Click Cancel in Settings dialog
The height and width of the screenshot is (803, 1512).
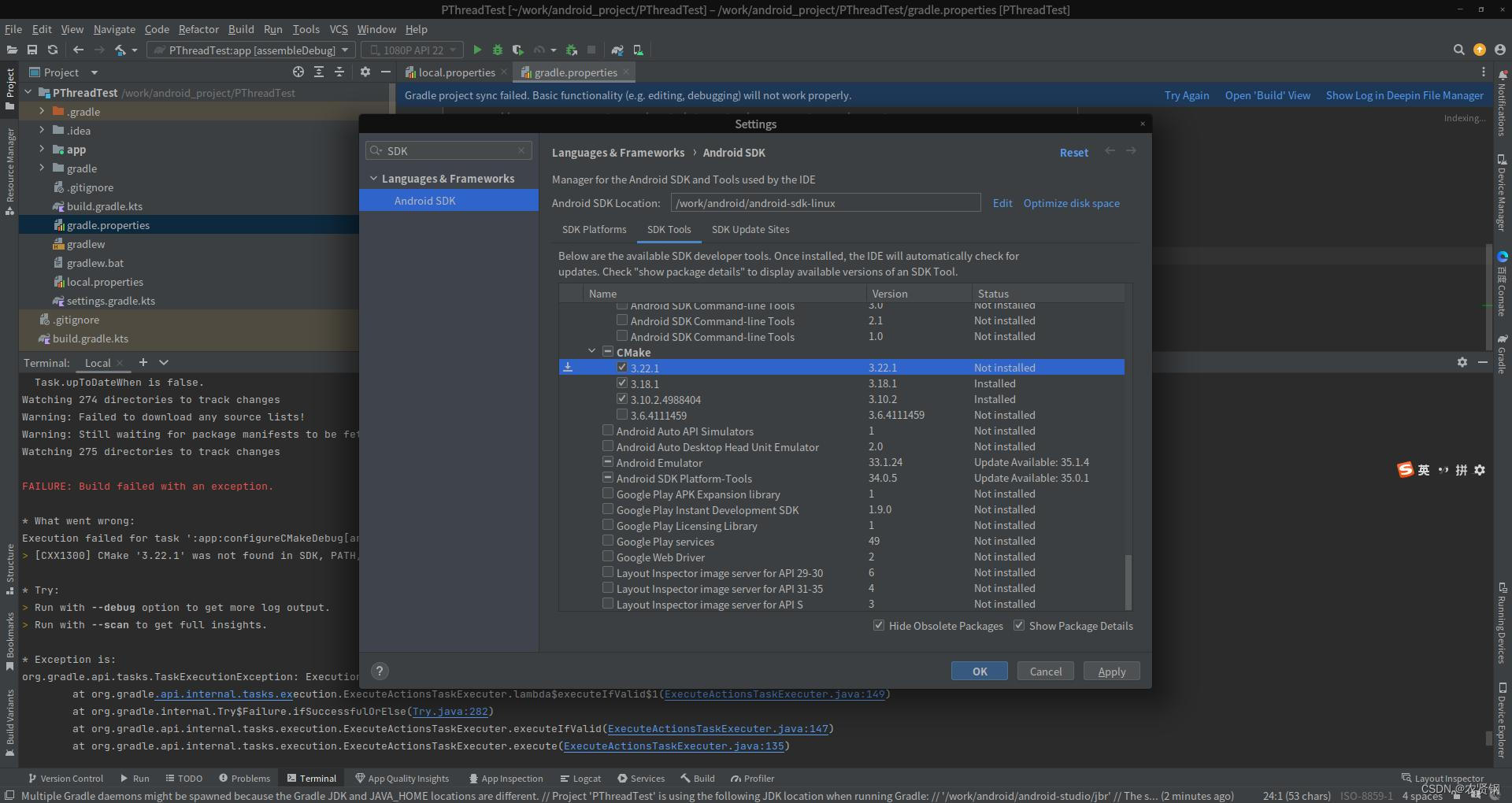(1046, 671)
